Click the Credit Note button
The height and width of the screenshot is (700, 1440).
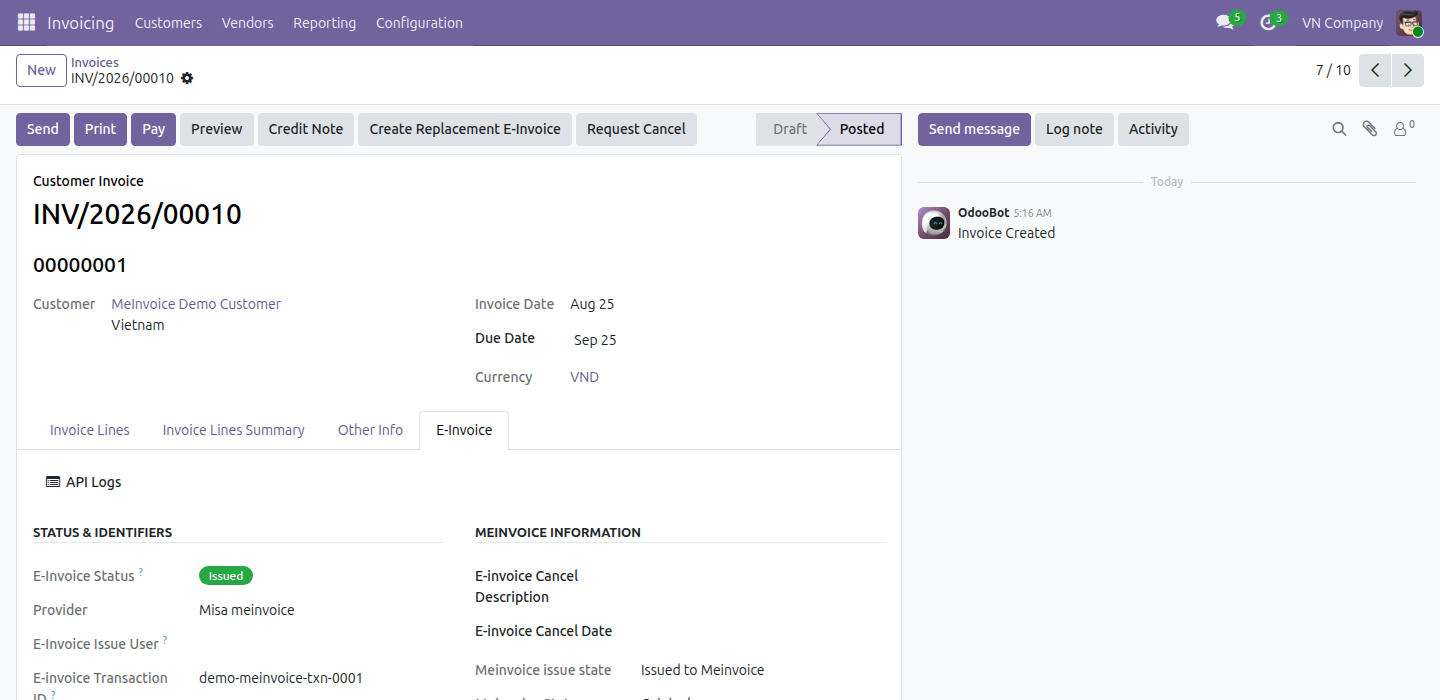306,129
